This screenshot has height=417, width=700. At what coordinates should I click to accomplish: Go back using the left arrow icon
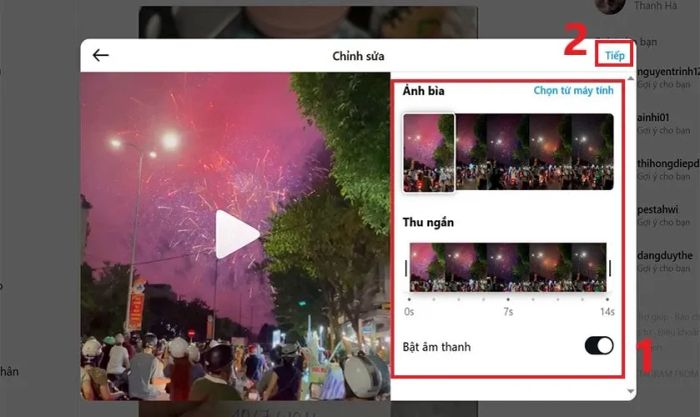pos(100,55)
